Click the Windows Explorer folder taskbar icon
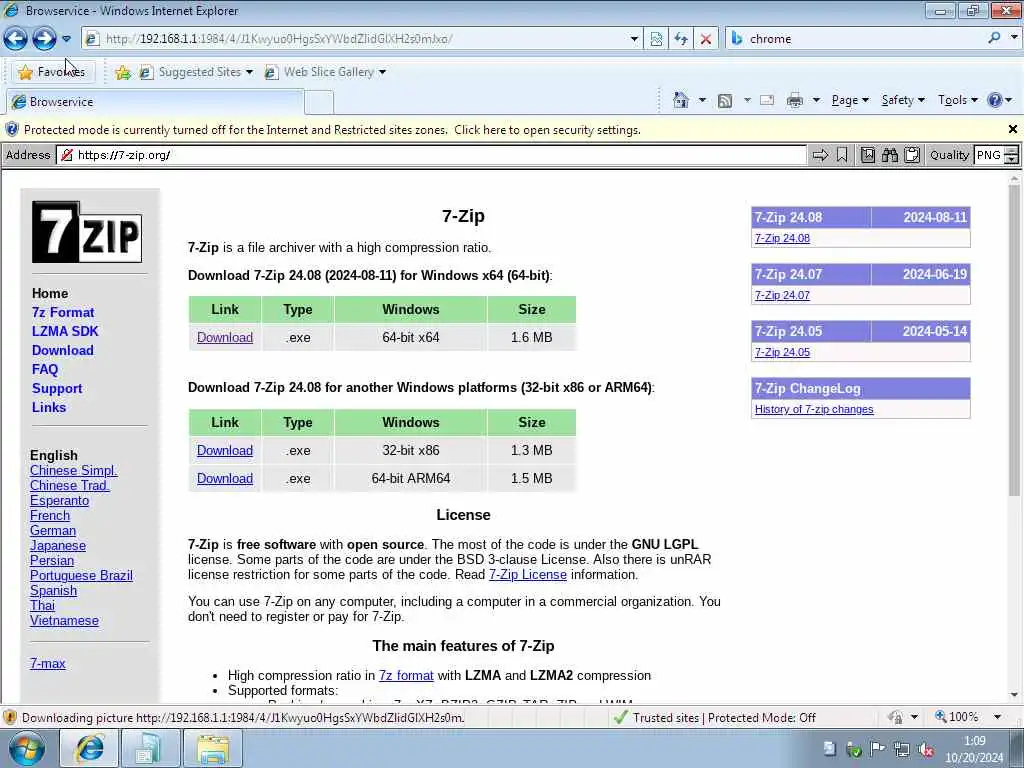Screen dimensions: 1024x768 [x=213, y=748]
